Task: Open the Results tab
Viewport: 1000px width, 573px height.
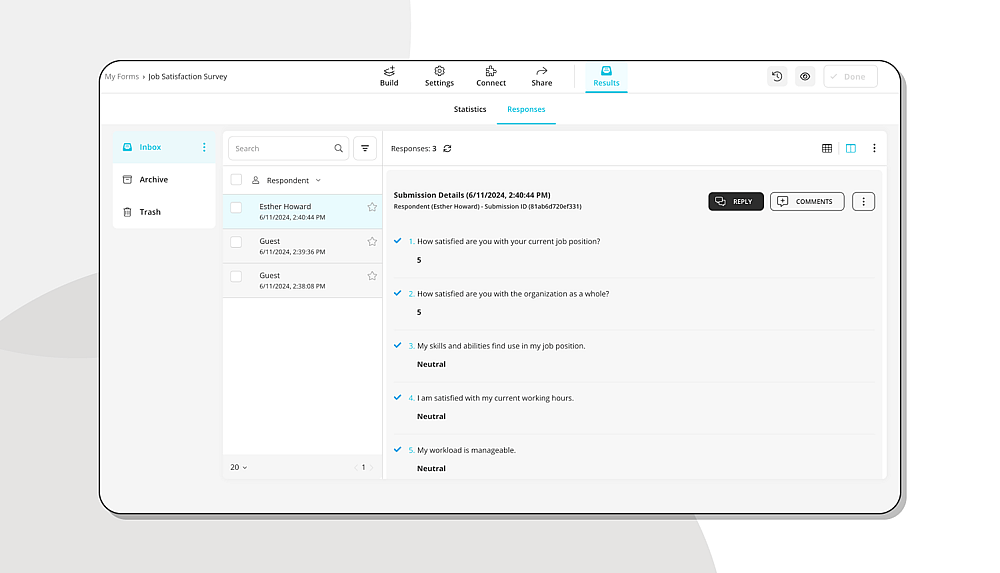Action: click(606, 77)
